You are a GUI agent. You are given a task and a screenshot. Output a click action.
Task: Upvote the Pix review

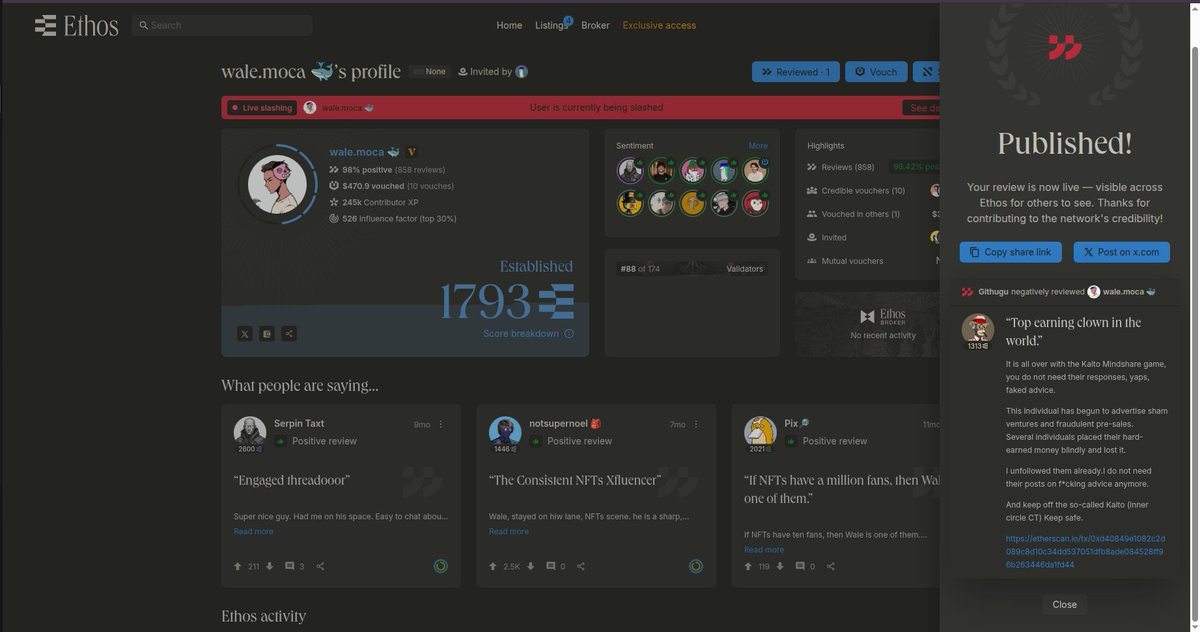[x=748, y=566]
